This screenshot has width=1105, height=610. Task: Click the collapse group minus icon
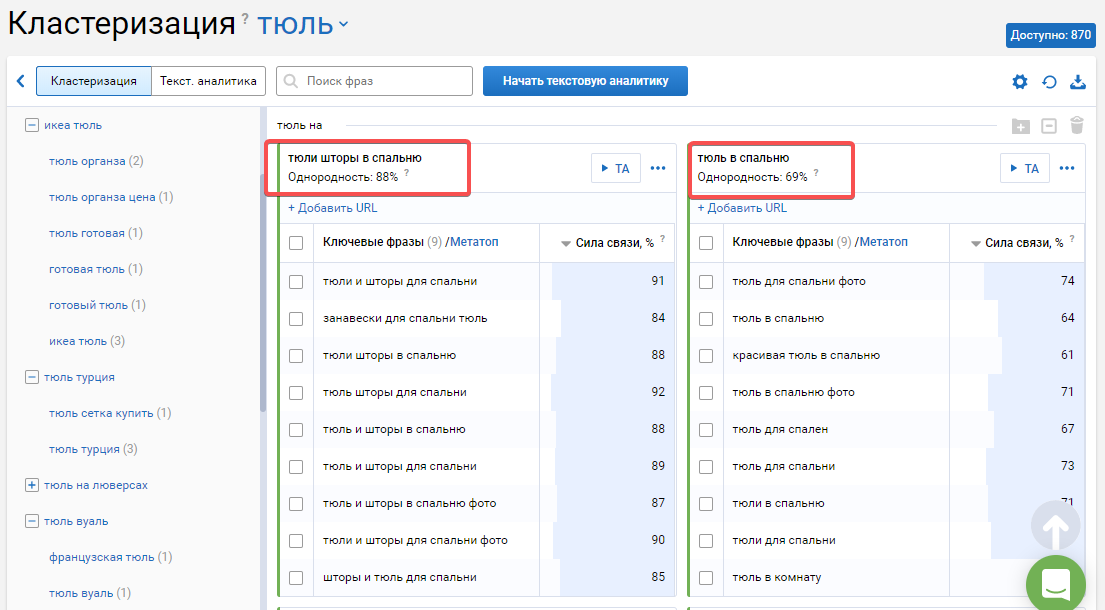[1049, 126]
